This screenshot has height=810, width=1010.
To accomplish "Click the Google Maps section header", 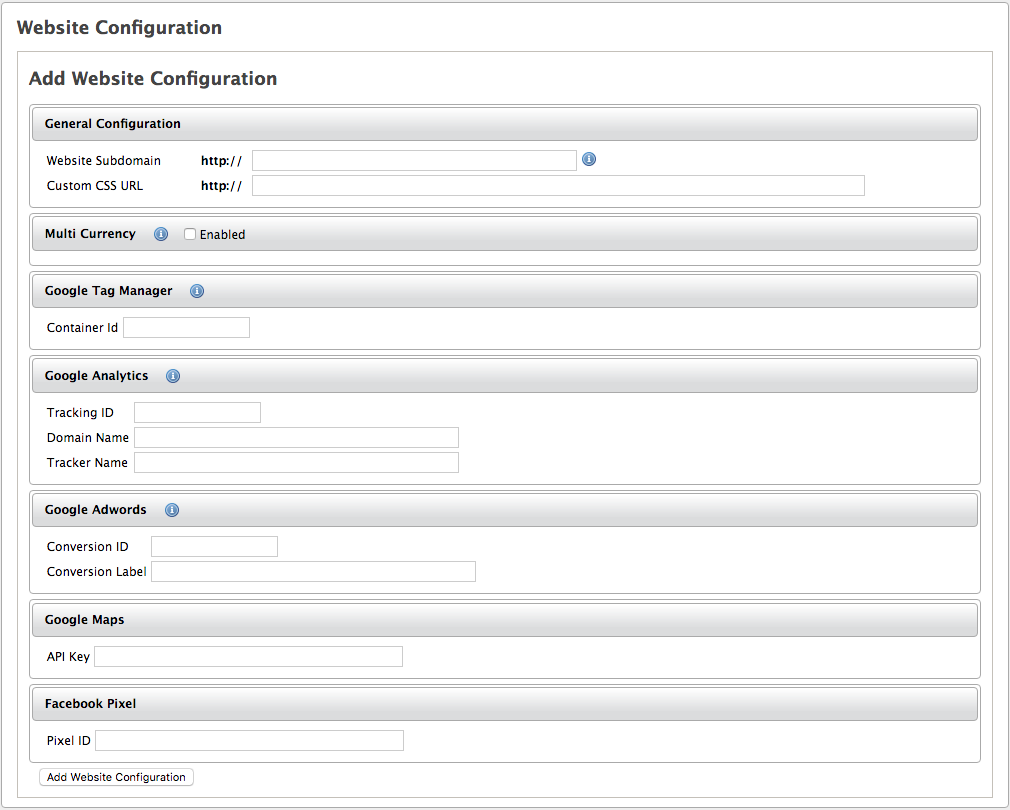I will tap(505, 620).
